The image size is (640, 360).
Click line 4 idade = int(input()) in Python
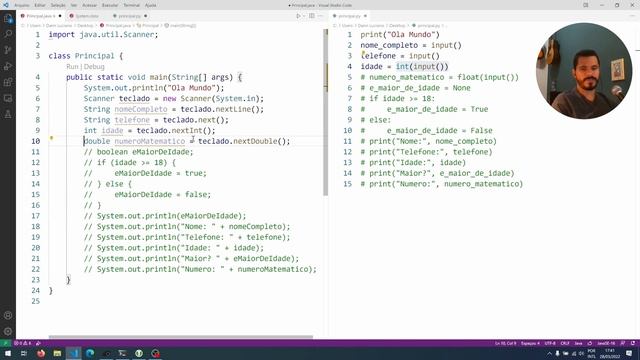pyautogui.click(x=404, y=67)
